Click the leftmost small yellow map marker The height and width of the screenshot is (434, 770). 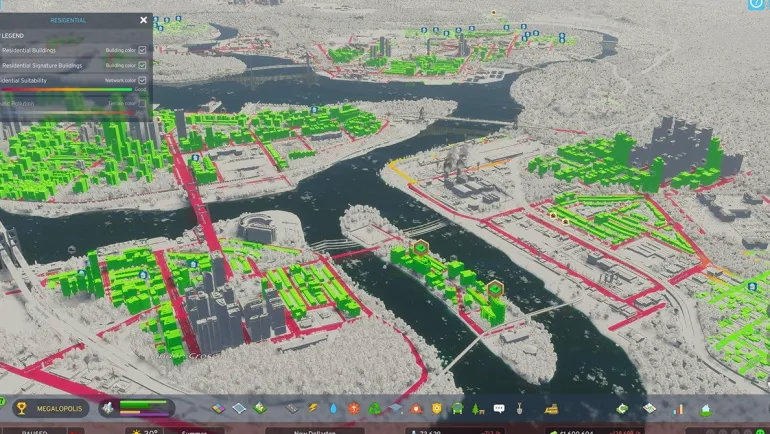point(158,119)
